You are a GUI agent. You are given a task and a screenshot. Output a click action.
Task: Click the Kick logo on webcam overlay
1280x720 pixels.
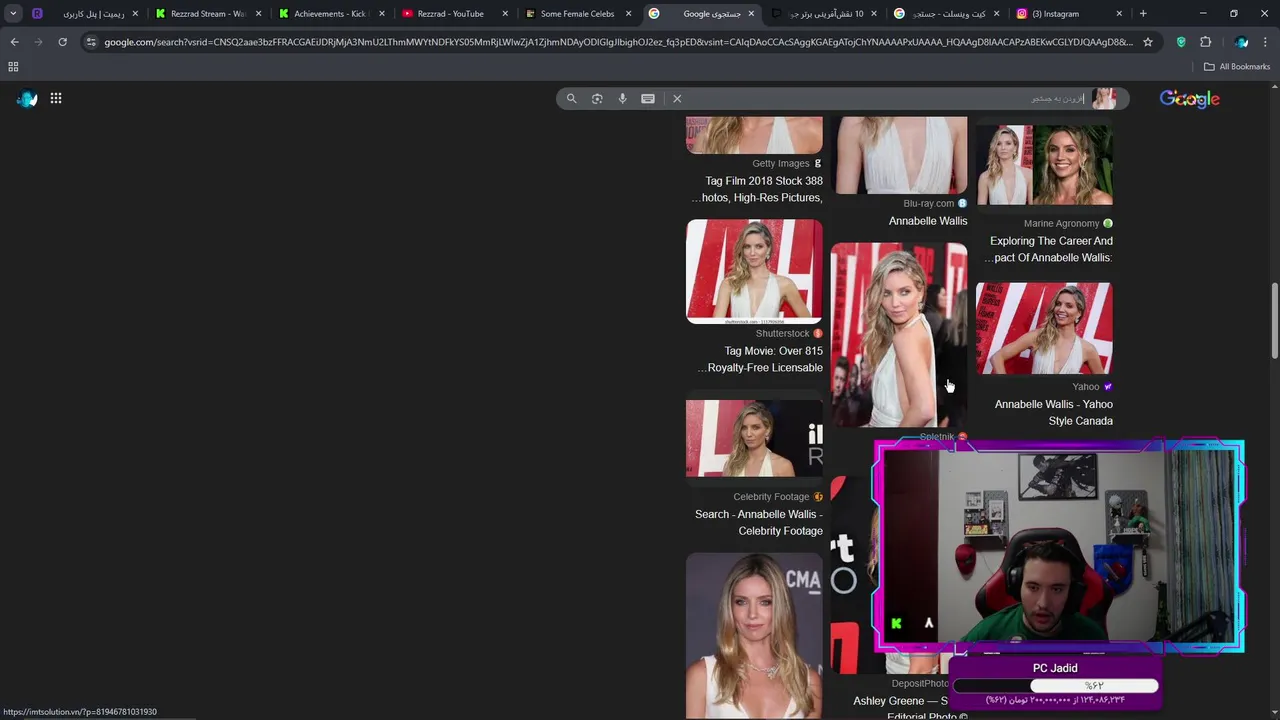pos(896,623)
